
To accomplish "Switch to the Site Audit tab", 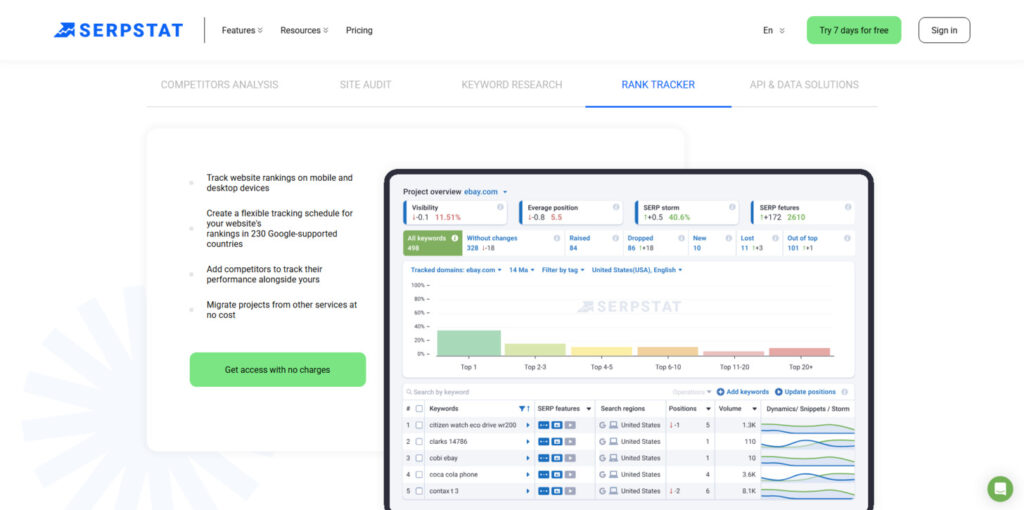I will coord(366,85).
